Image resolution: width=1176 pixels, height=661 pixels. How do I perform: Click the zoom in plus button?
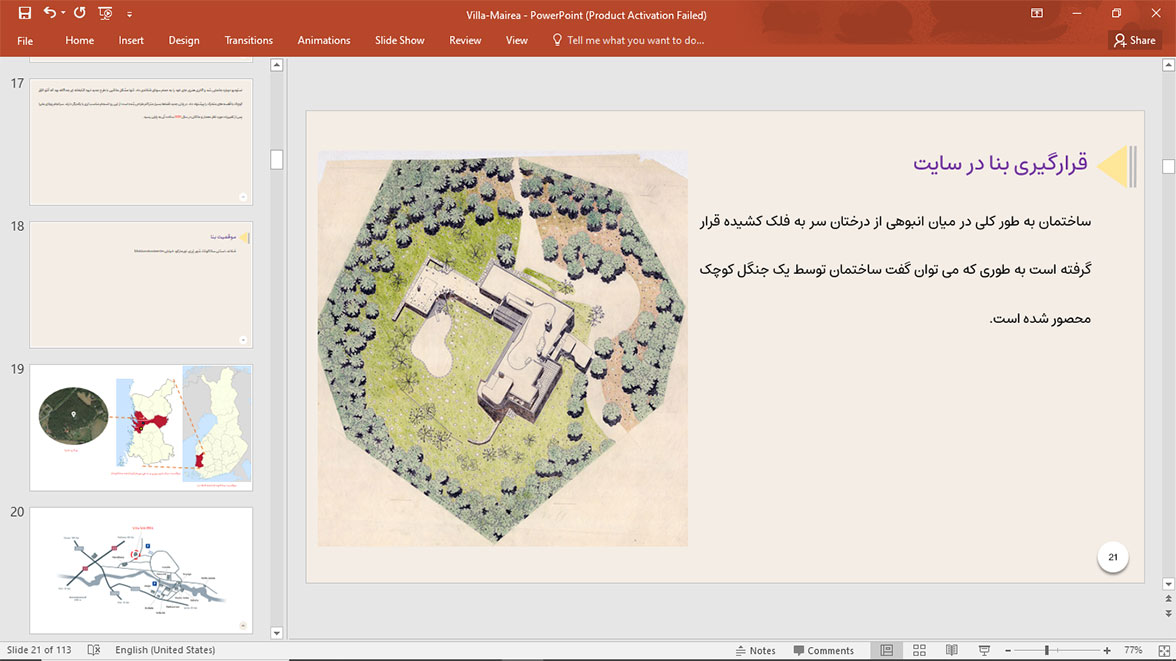[1107, 650]
